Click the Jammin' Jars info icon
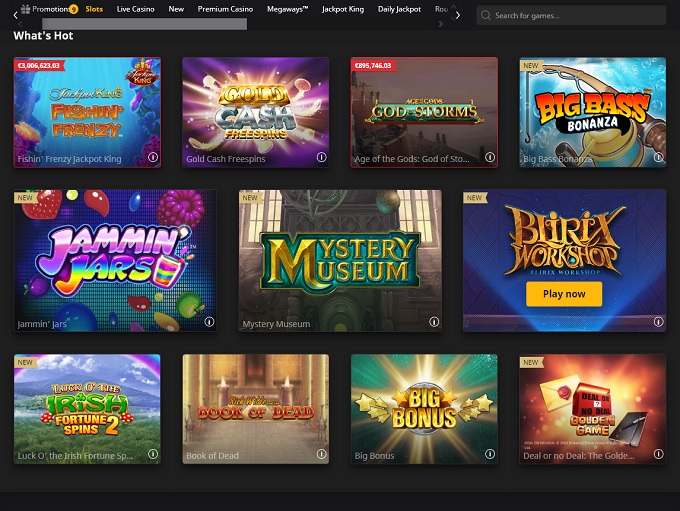The image size is (680, 511). pos(209,322)
